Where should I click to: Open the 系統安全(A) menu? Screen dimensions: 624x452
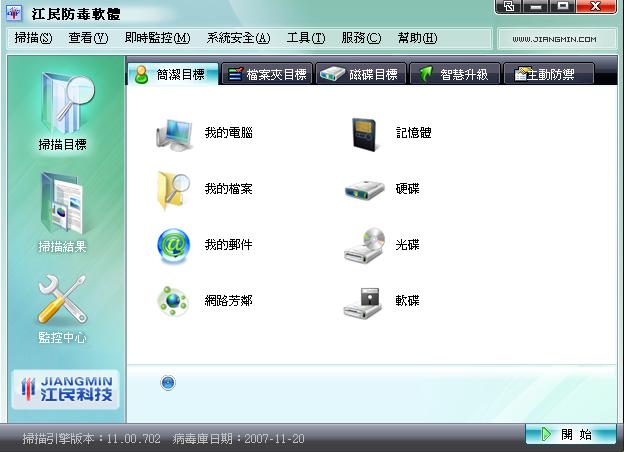tap(238, 38)
